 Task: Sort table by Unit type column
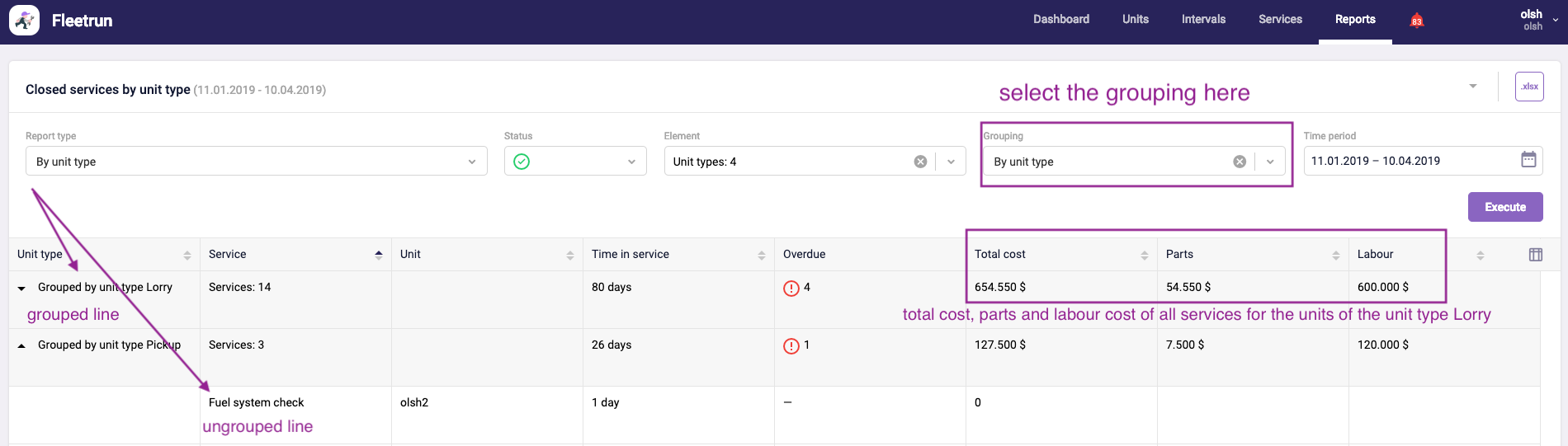pyautogui.click(x=187, y=255)
